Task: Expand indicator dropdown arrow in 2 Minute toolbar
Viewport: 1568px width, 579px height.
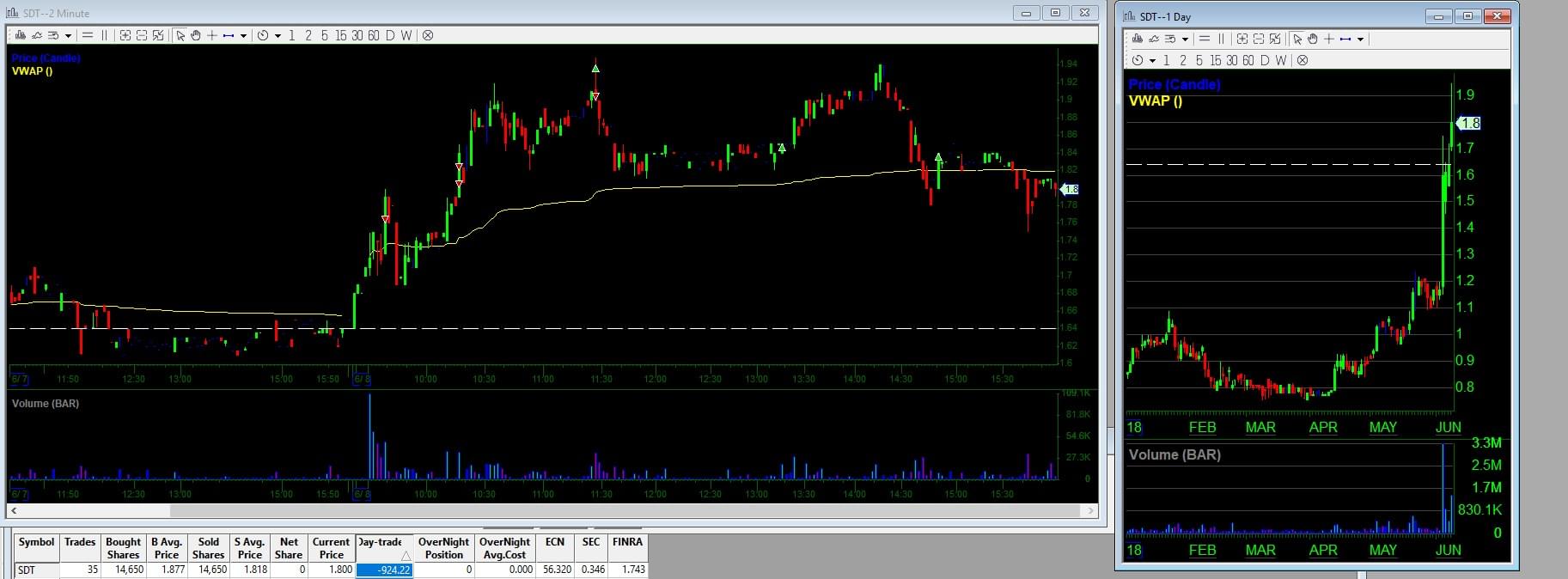Action: click(68, 36)
